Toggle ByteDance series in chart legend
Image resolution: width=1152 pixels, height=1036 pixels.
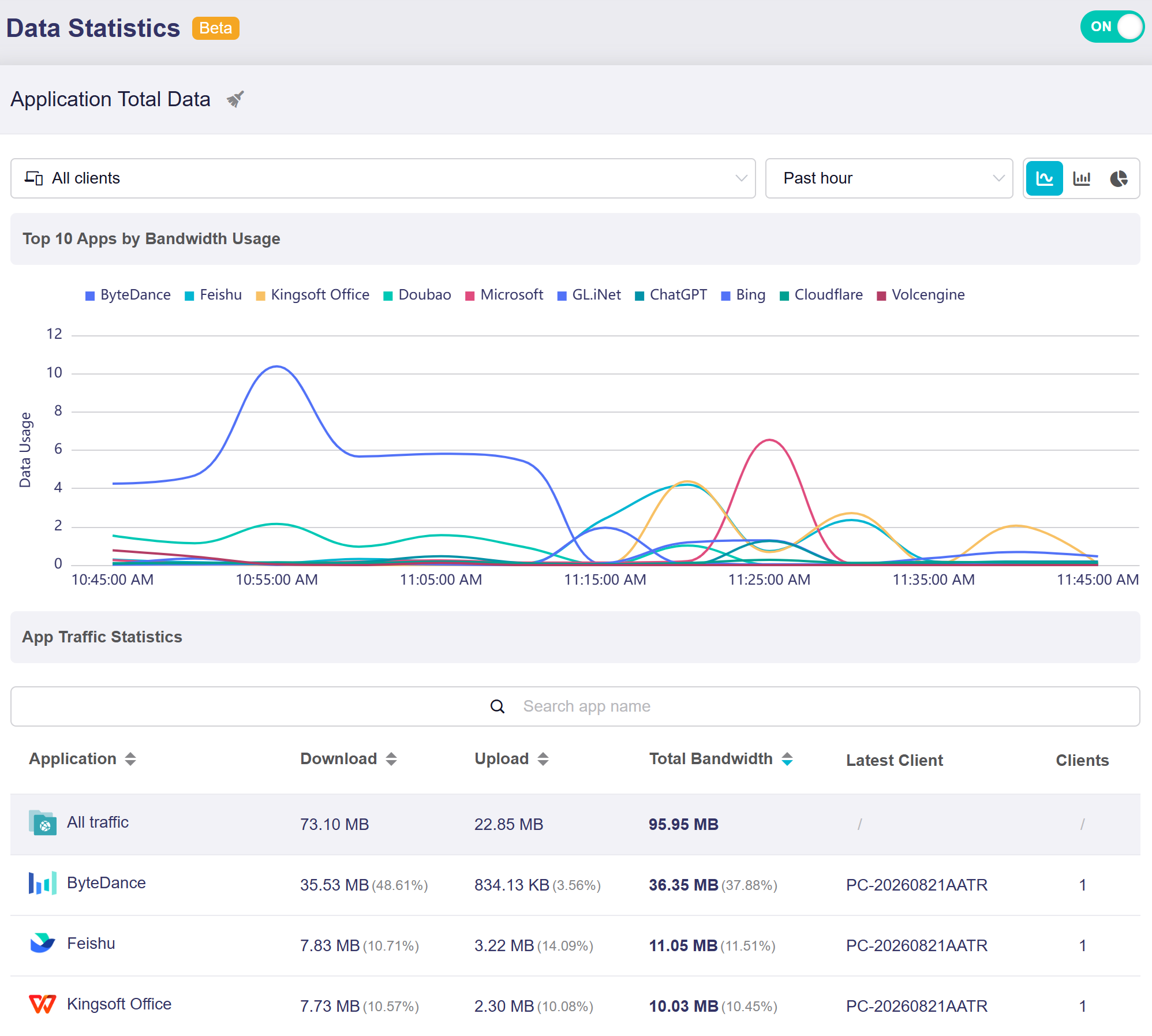128,295
